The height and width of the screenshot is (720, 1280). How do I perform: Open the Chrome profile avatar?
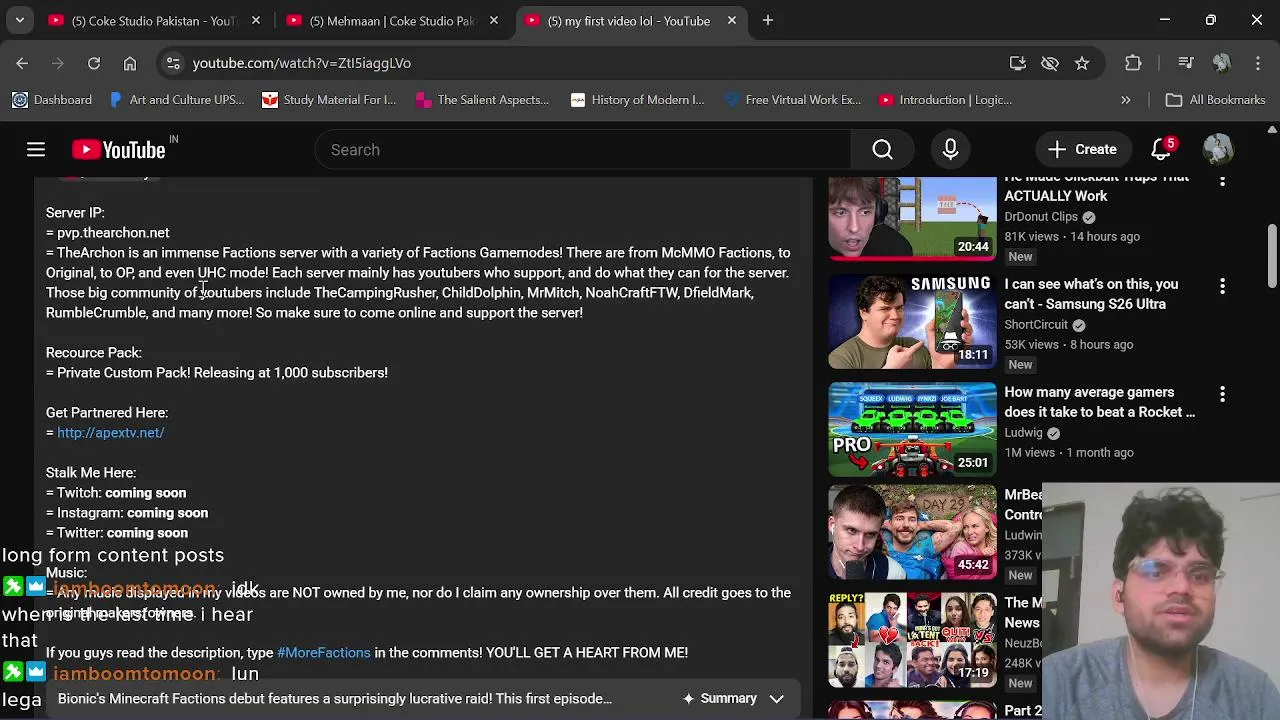[1221, 63]
